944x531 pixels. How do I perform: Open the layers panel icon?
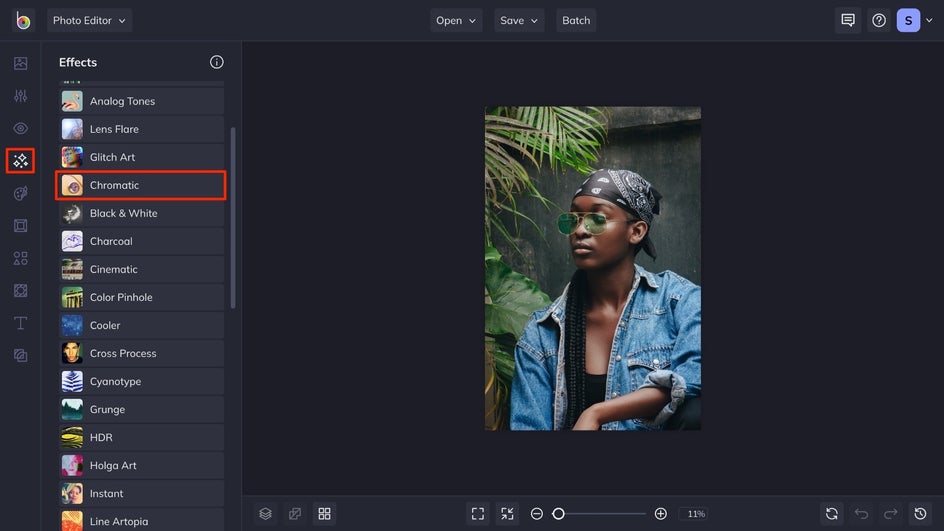pos(266,514)
